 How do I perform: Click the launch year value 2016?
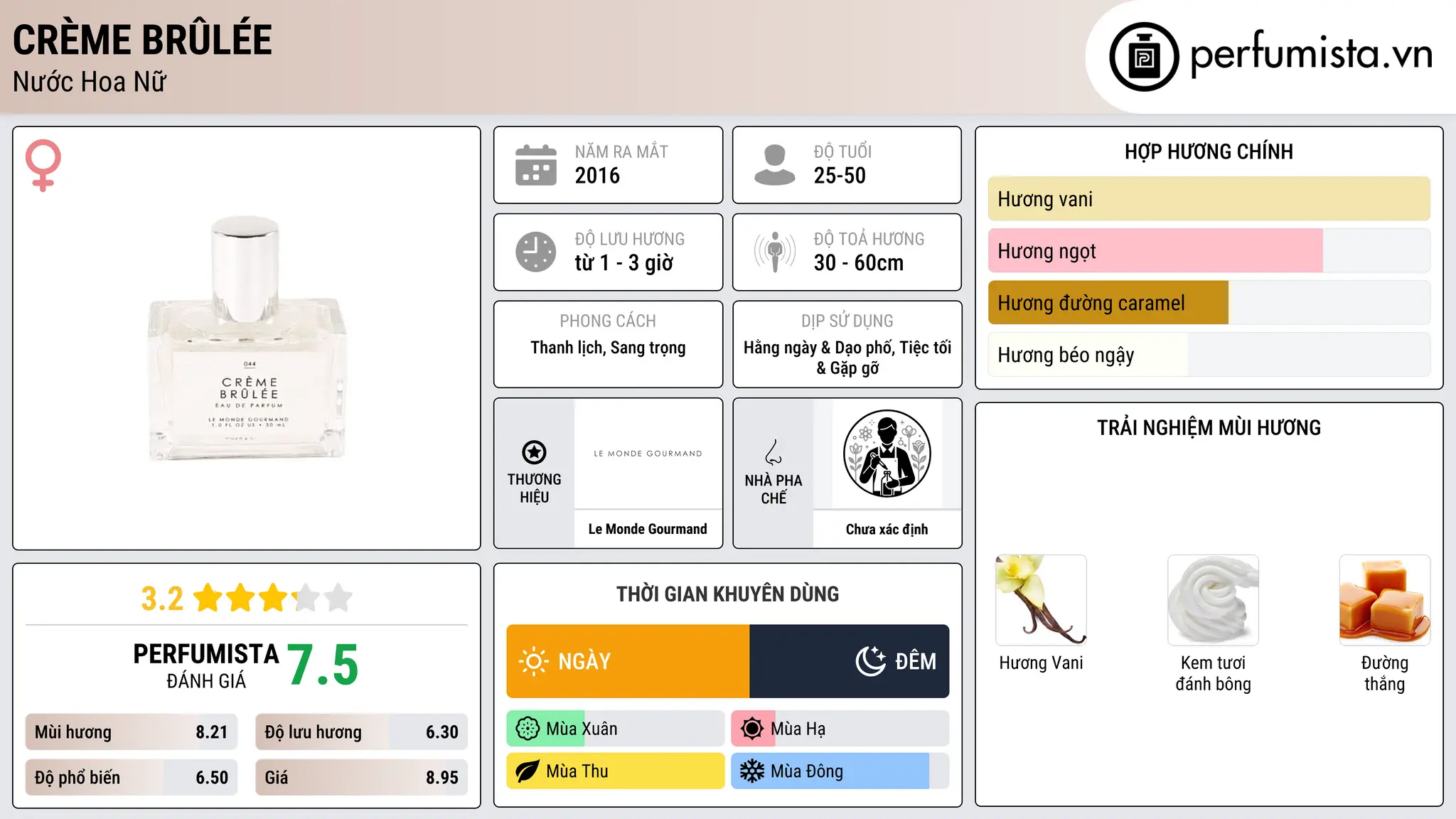tap(597, 176)
